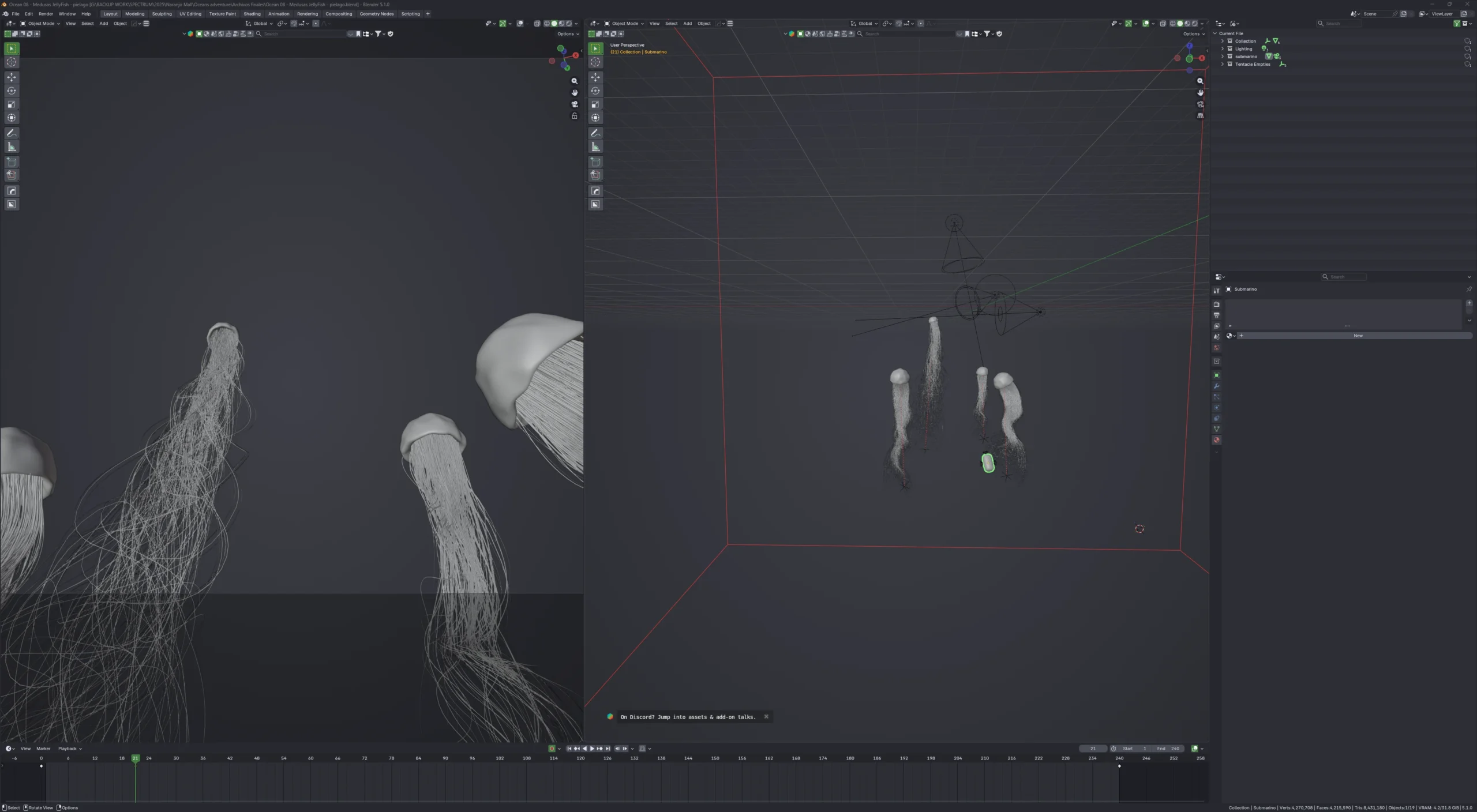Expand the Tentacle Empties collection
The width and height of the screenshot is (1477, 812).
1223,64
